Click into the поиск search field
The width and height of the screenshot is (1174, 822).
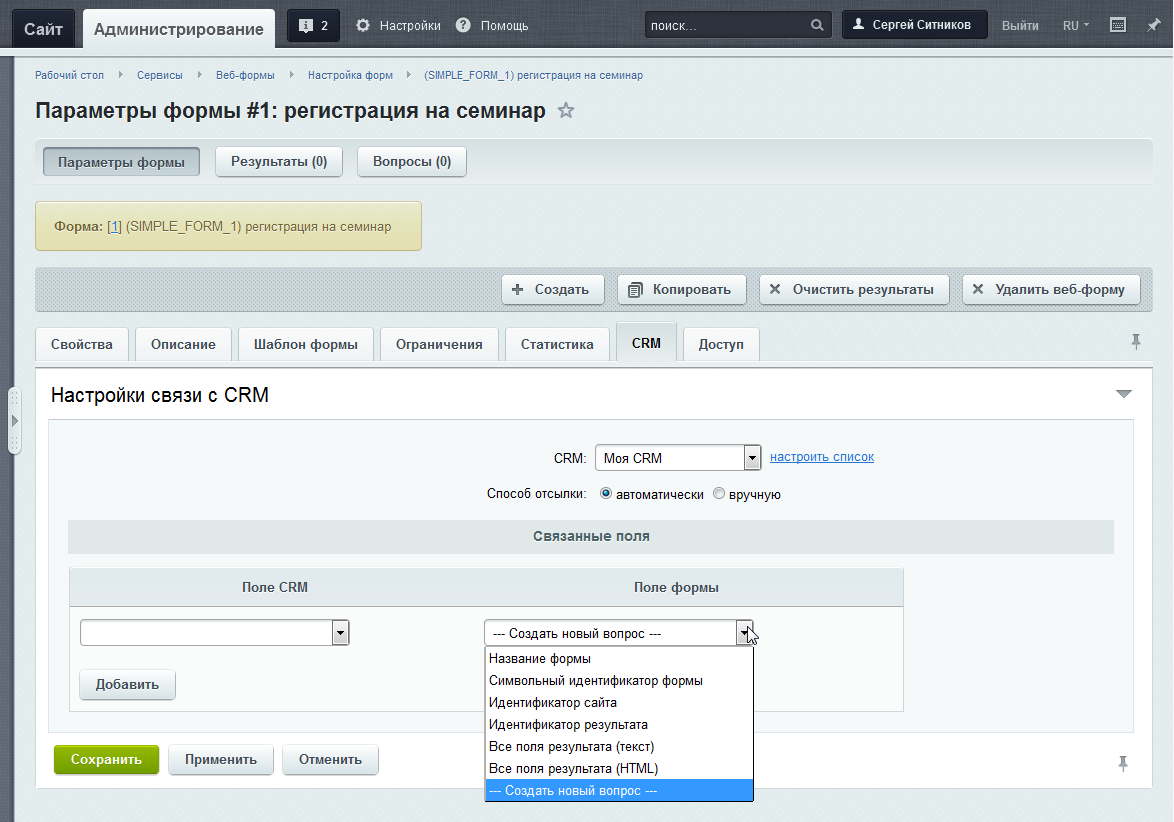725,26
